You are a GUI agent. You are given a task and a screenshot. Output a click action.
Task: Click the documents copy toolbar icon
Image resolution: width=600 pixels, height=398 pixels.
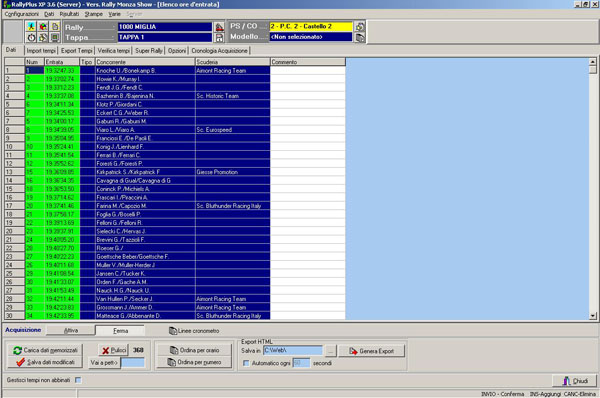click(x=55, y=26)
